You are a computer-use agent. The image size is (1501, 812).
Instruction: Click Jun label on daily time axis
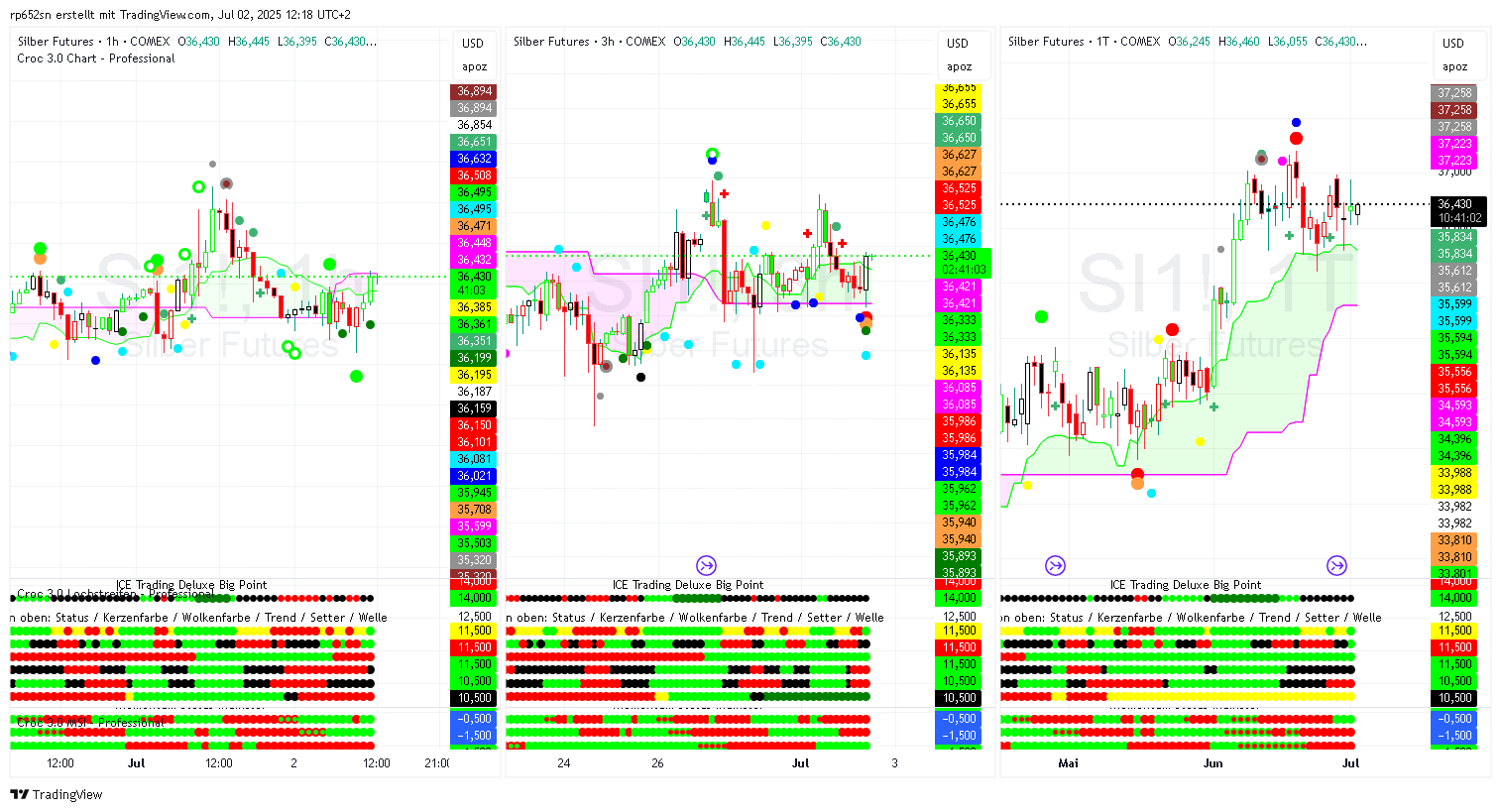(x=1212, y=763)
